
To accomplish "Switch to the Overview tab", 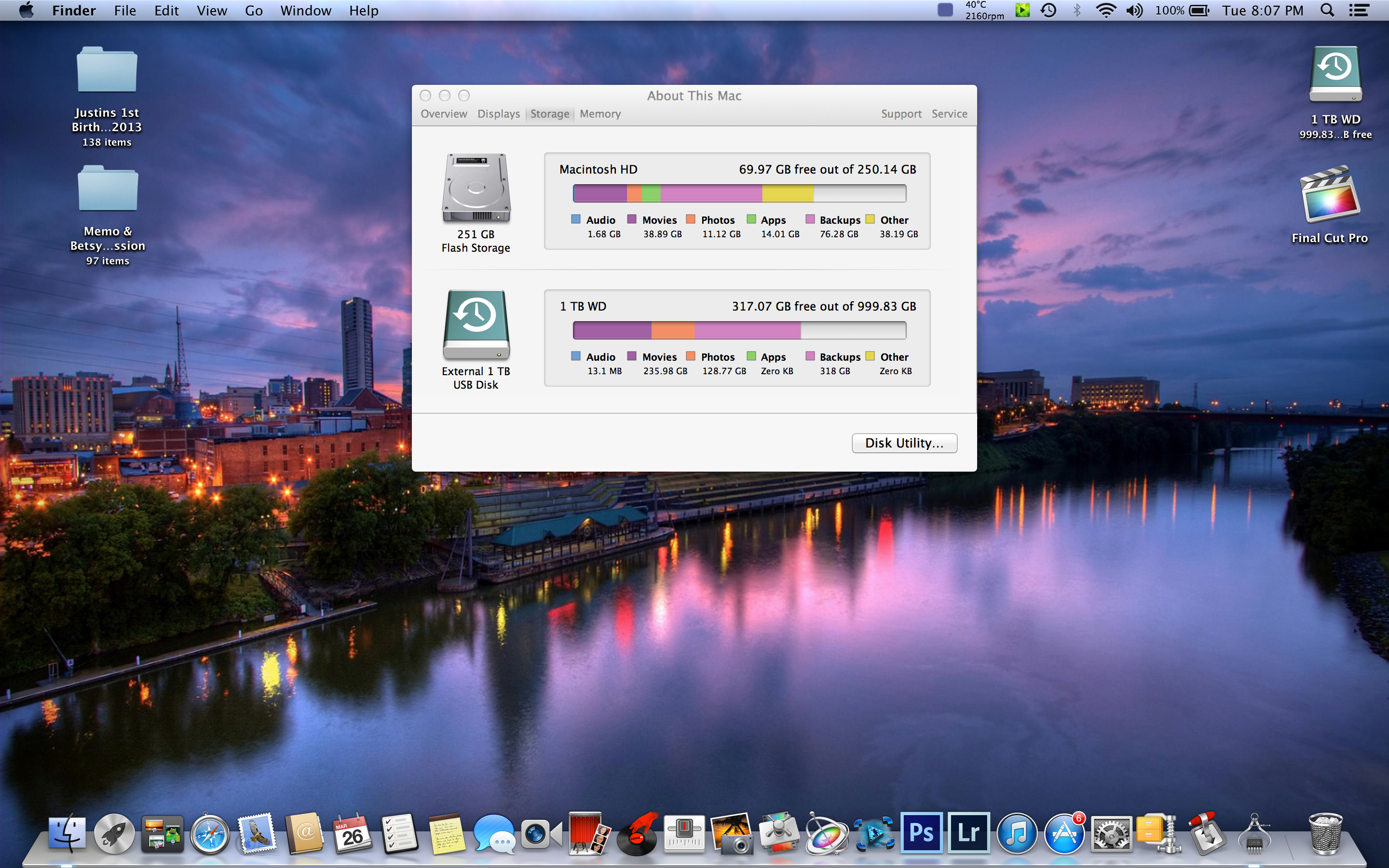I will [x=444, y=114].
